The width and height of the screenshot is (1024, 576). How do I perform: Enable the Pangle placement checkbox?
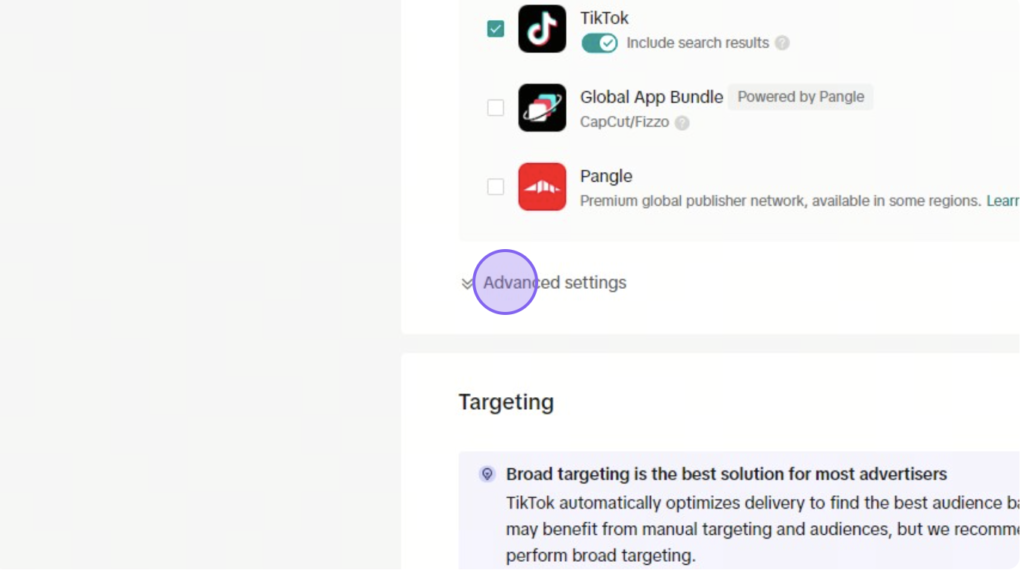pyautogui.click(x=496, y=187)
